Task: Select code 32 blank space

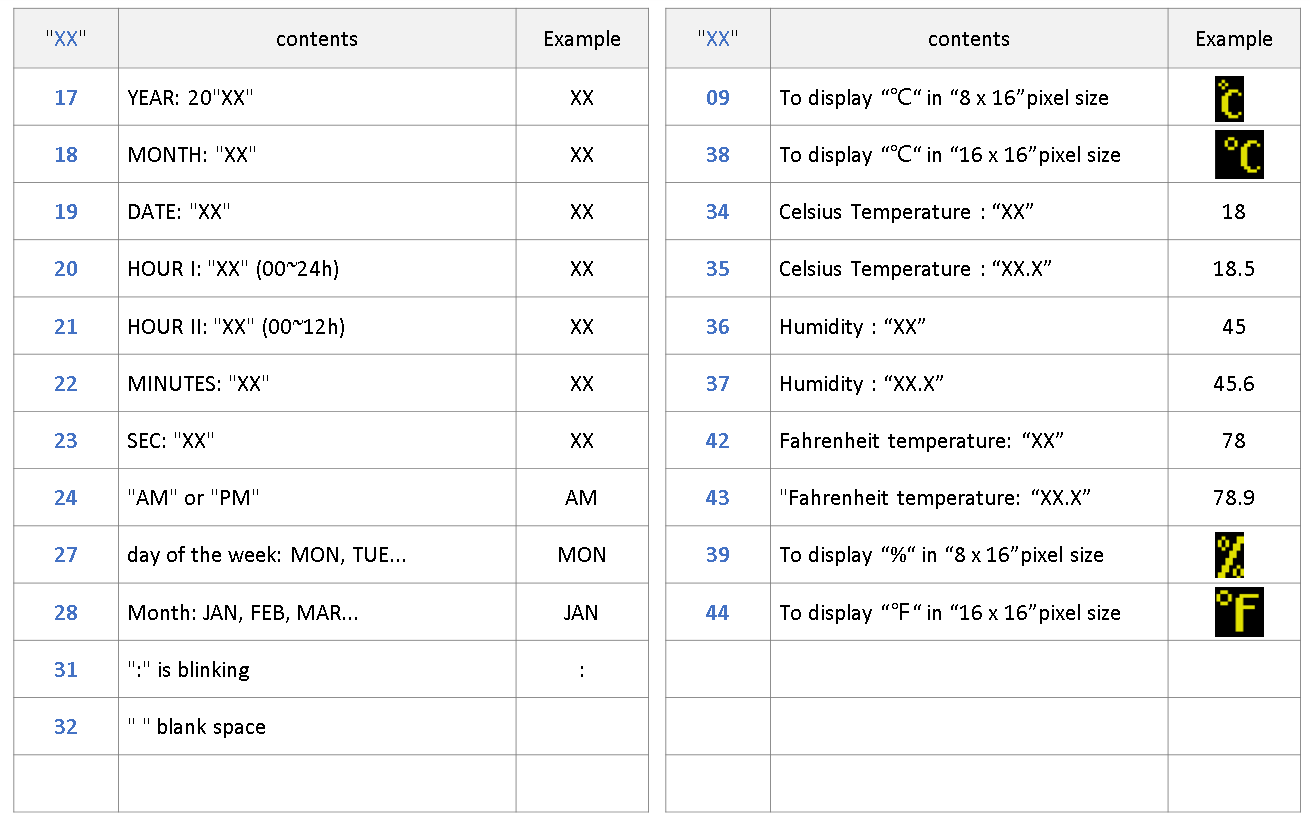Action: pos(66,727)
